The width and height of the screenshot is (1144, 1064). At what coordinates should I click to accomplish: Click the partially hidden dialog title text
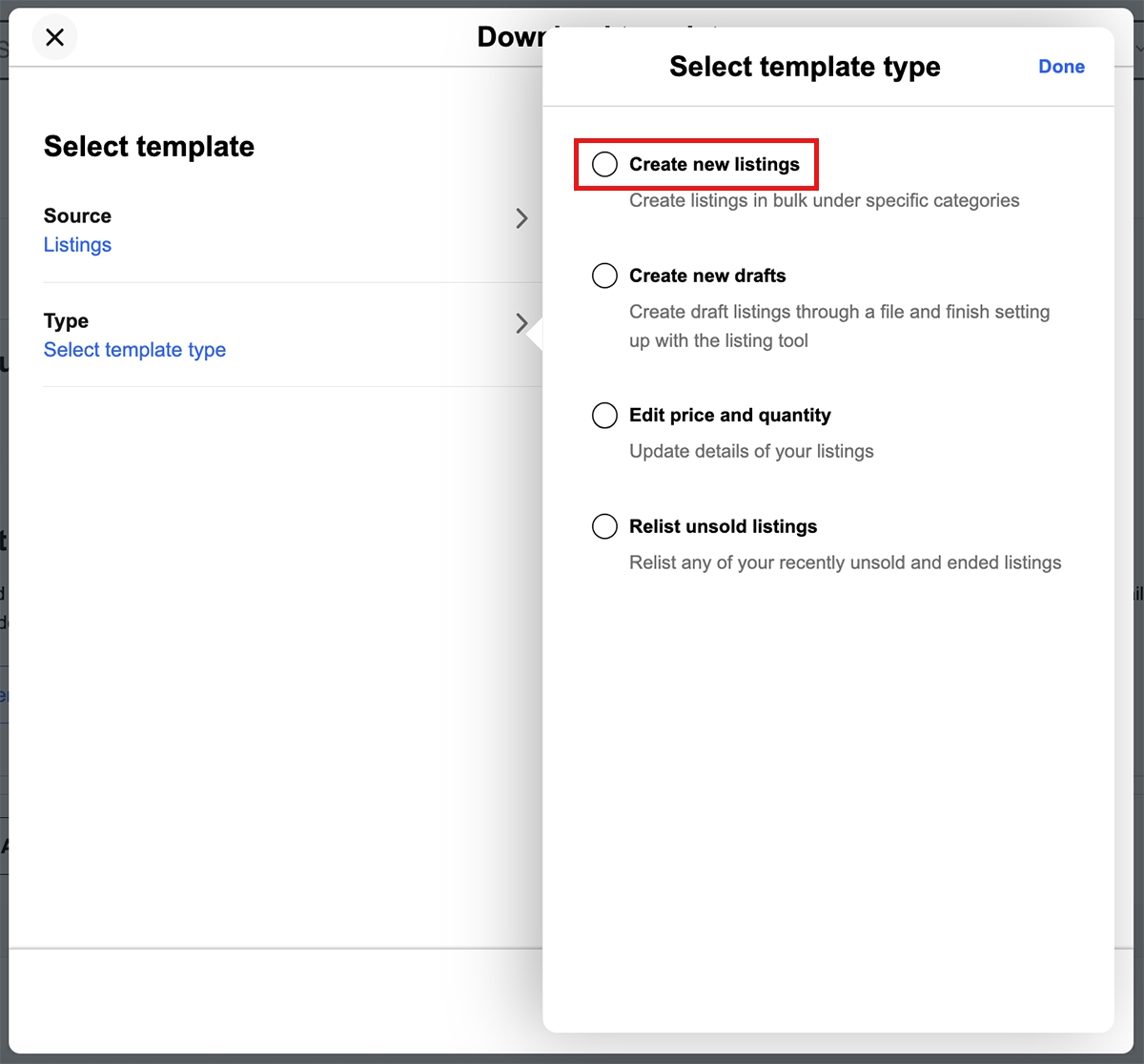click(x=510, y=37)
